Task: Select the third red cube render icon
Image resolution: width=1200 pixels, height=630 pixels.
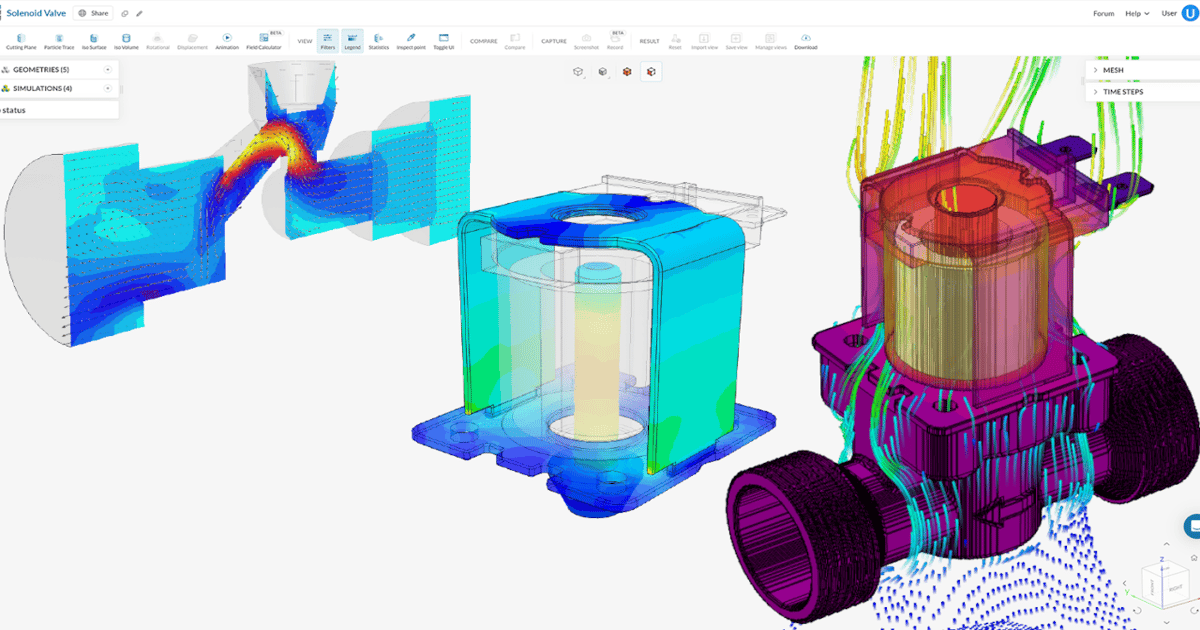Action: [x=627, y=71]
